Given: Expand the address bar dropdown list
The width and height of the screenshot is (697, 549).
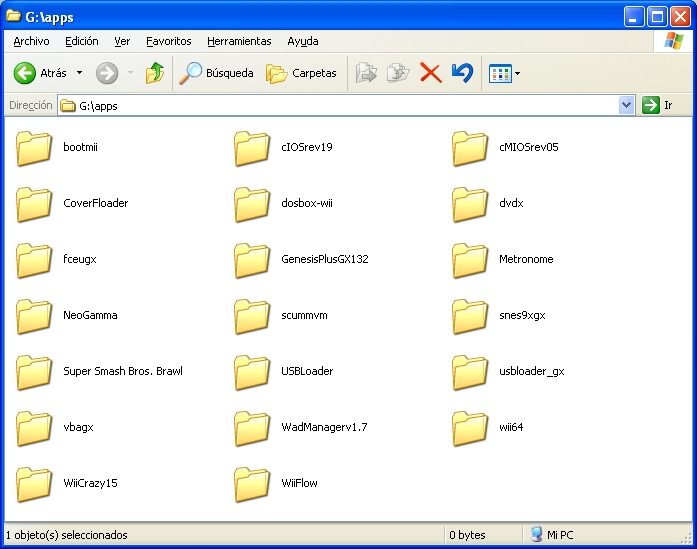Looking at the screenshot, I should [x=627, y=105].
